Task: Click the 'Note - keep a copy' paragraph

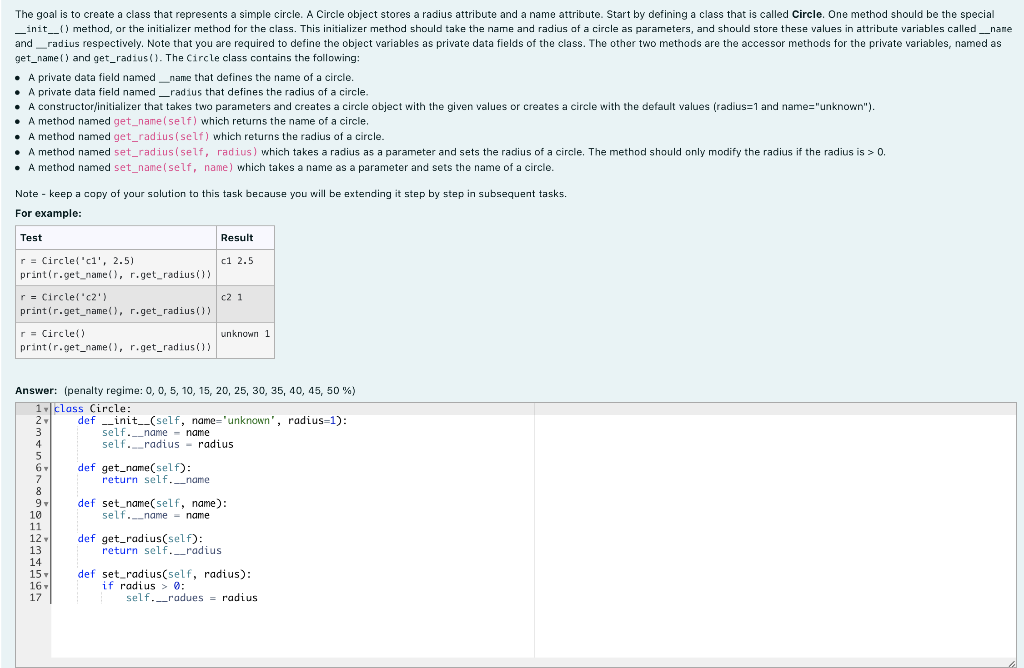Action: (x=291, y=194)
